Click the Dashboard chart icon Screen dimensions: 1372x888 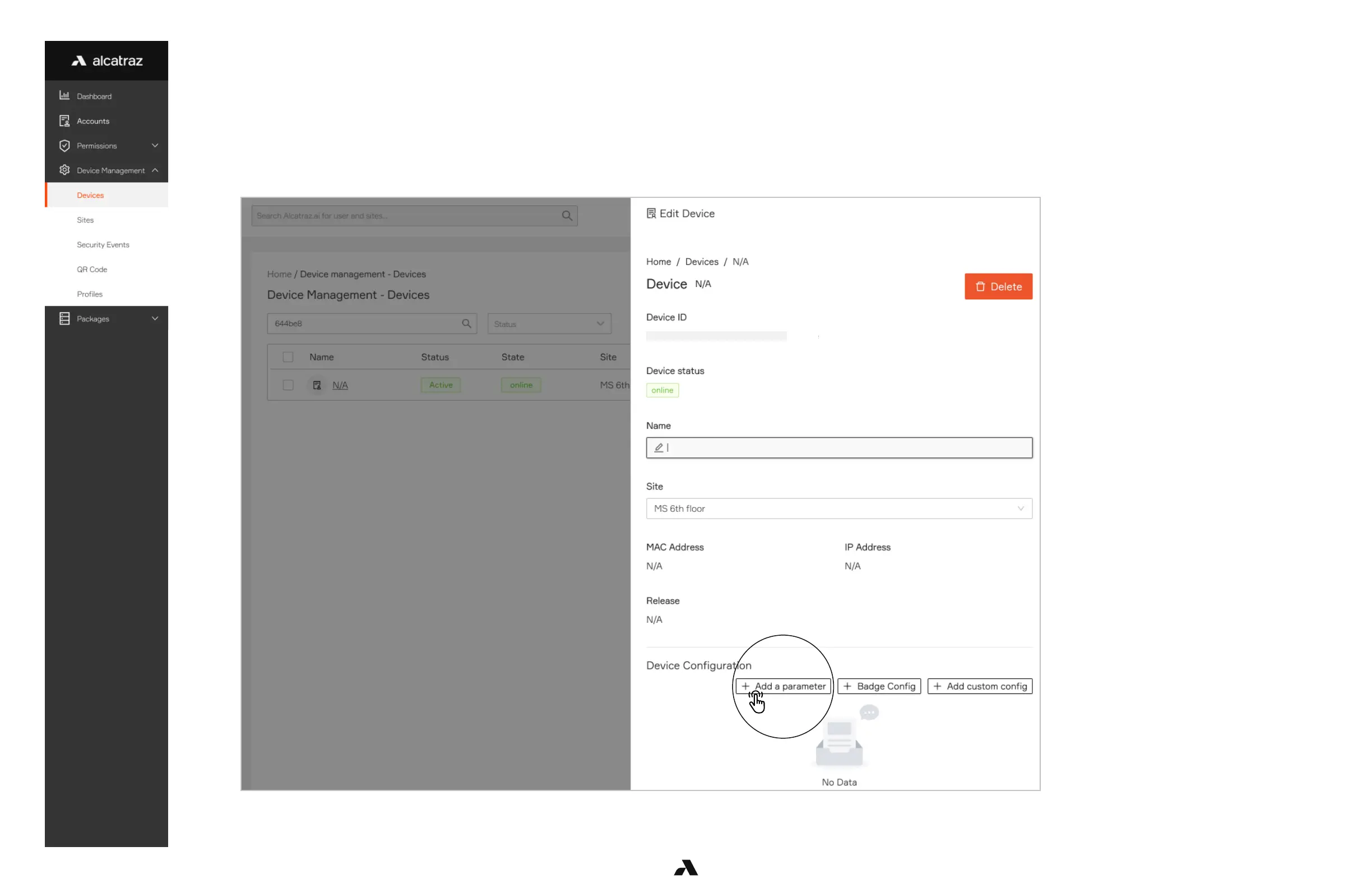64,96
